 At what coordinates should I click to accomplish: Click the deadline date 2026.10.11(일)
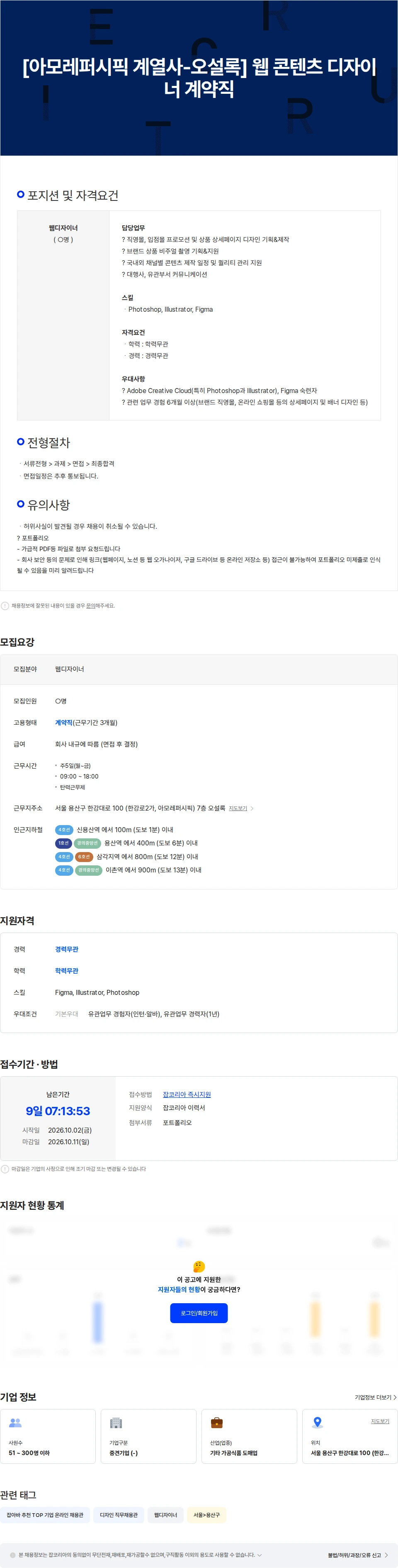pos(69,1141)
